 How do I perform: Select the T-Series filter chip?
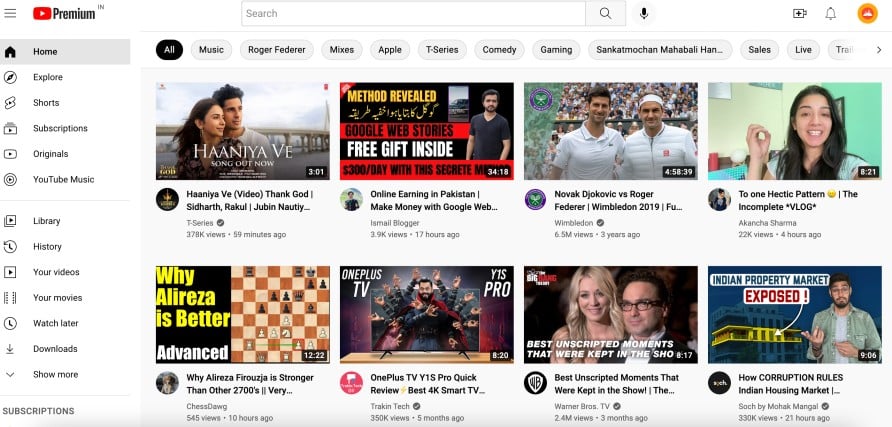(x=442, y=50)
